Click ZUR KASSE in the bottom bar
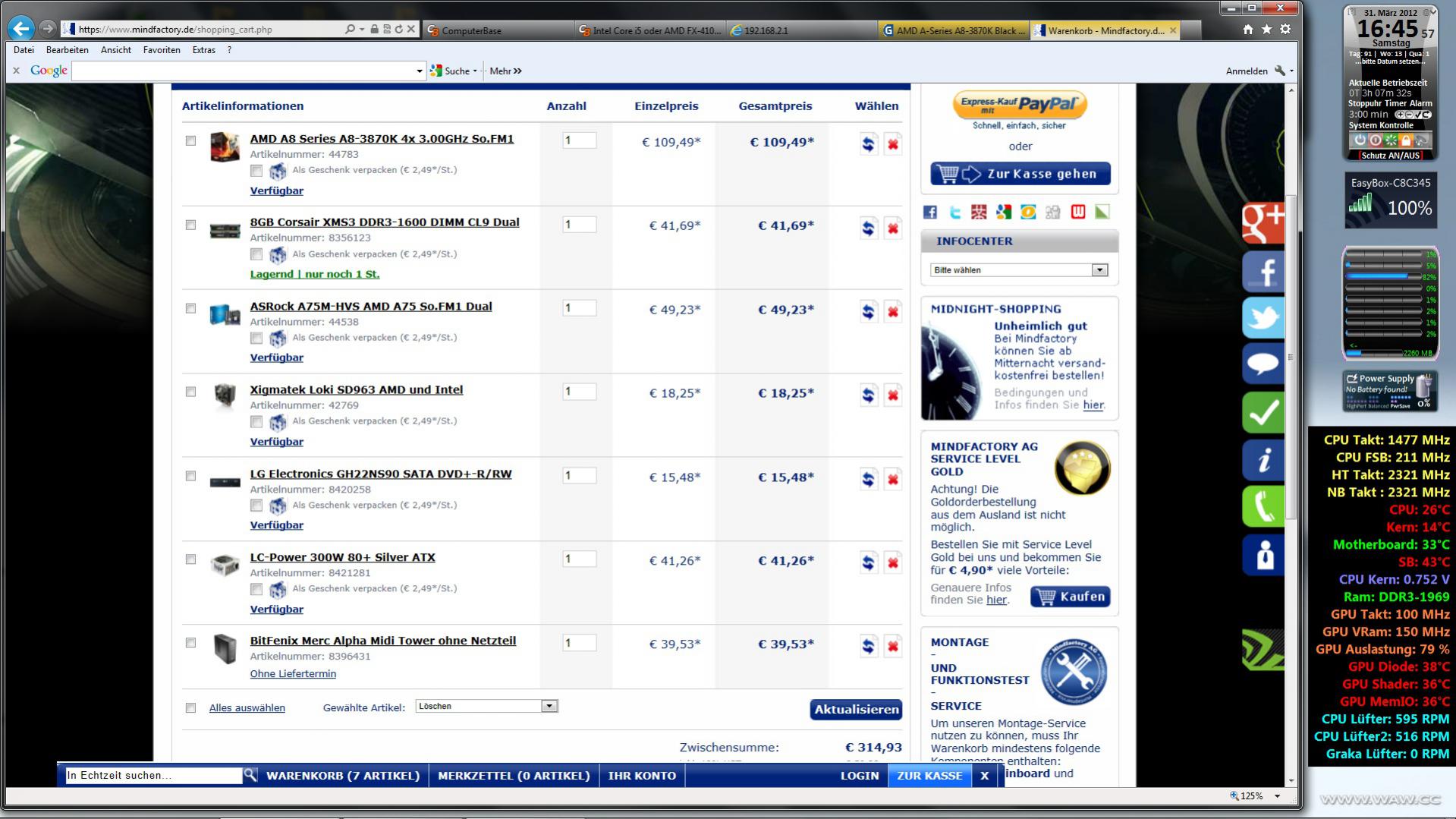The height and width of the screenshot is (819, 1456). (929, 776)
